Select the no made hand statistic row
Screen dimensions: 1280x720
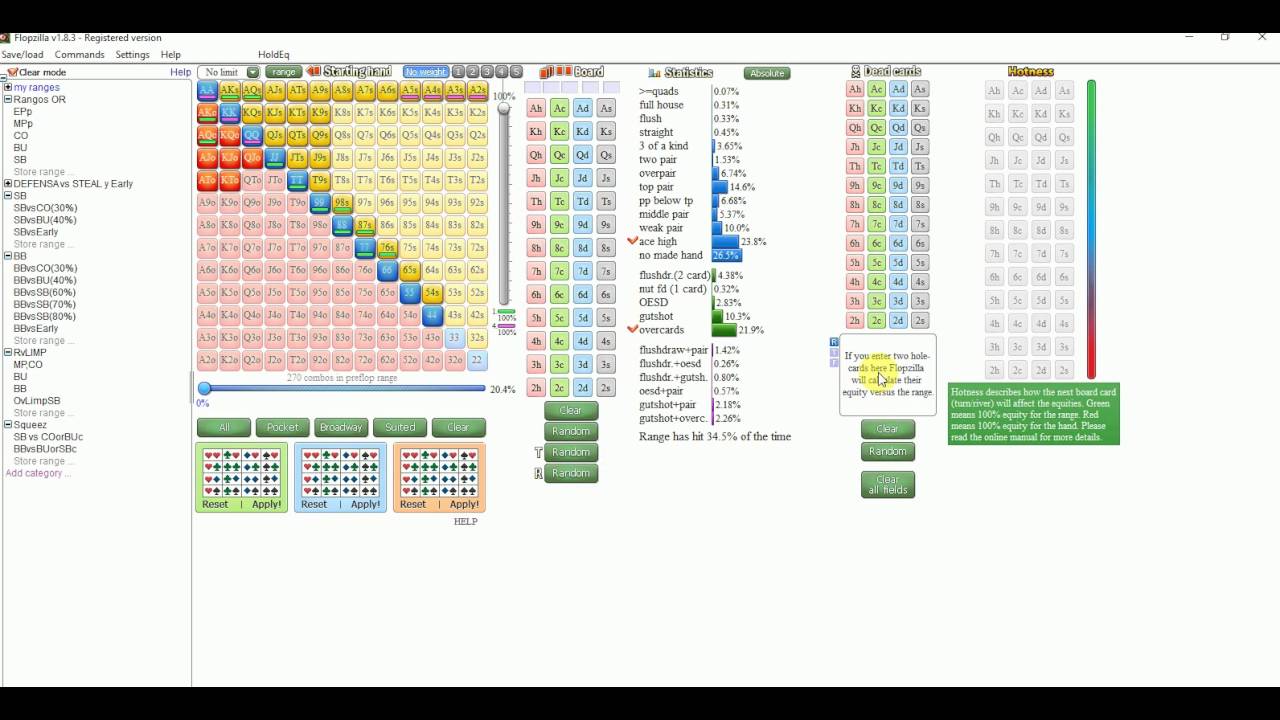coord(690,255)
